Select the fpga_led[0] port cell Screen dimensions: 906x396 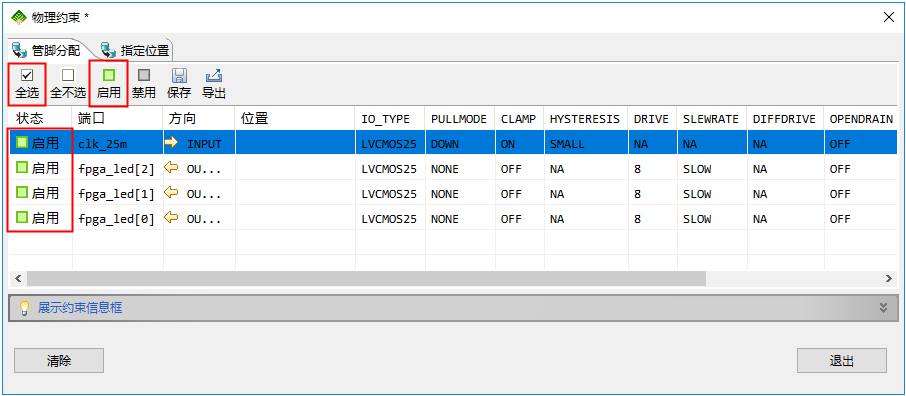pyautogui.click(x=118, y=218)
